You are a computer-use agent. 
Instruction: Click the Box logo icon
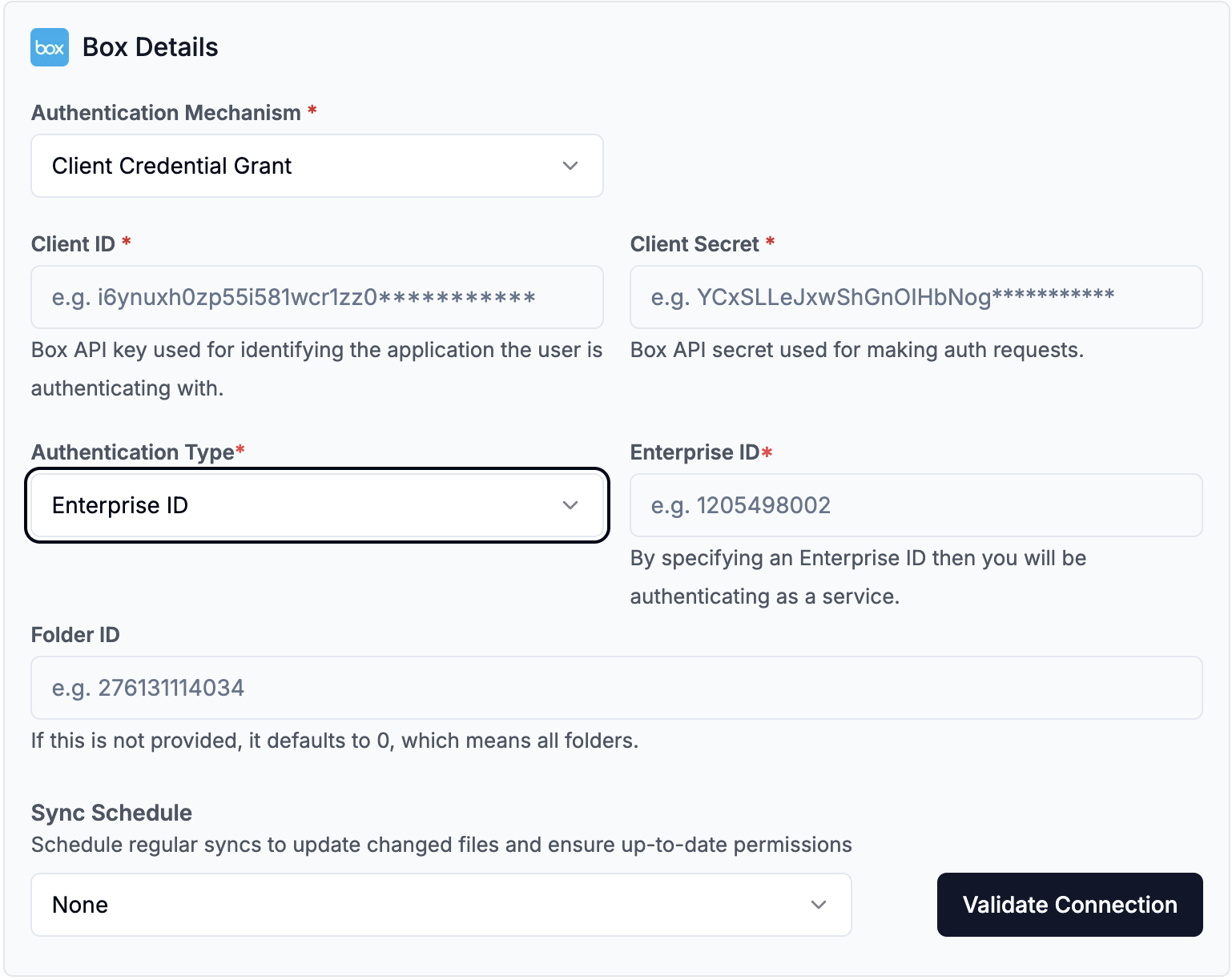point(50,47)
